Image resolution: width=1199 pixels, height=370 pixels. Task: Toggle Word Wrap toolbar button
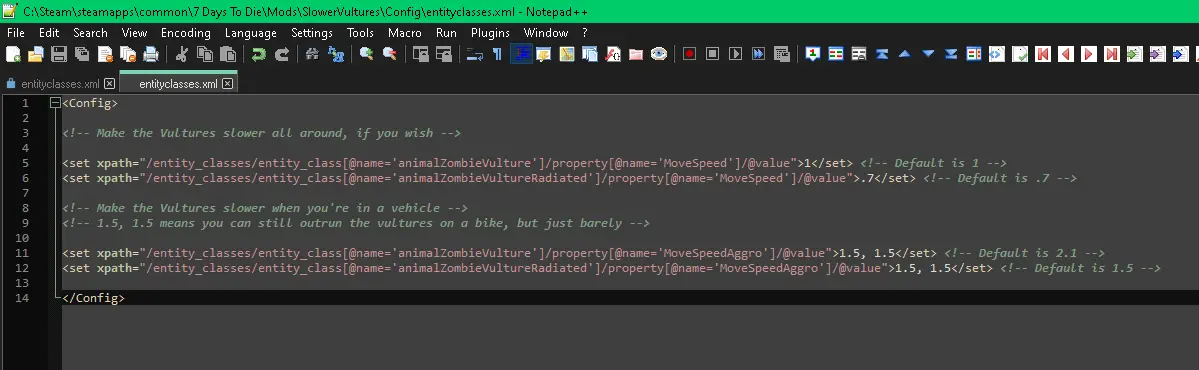(474, 54)
